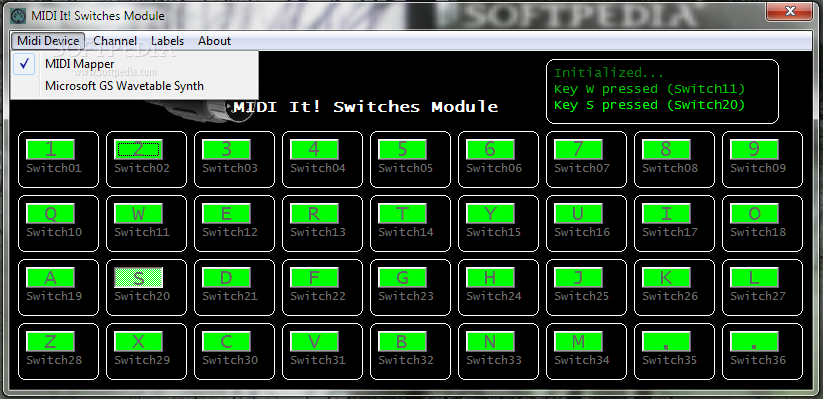Image resolution: width=823 pixels, height=399 pixels.
Task: Fire the D button for Switch21
Action: (x=226, y=278)
